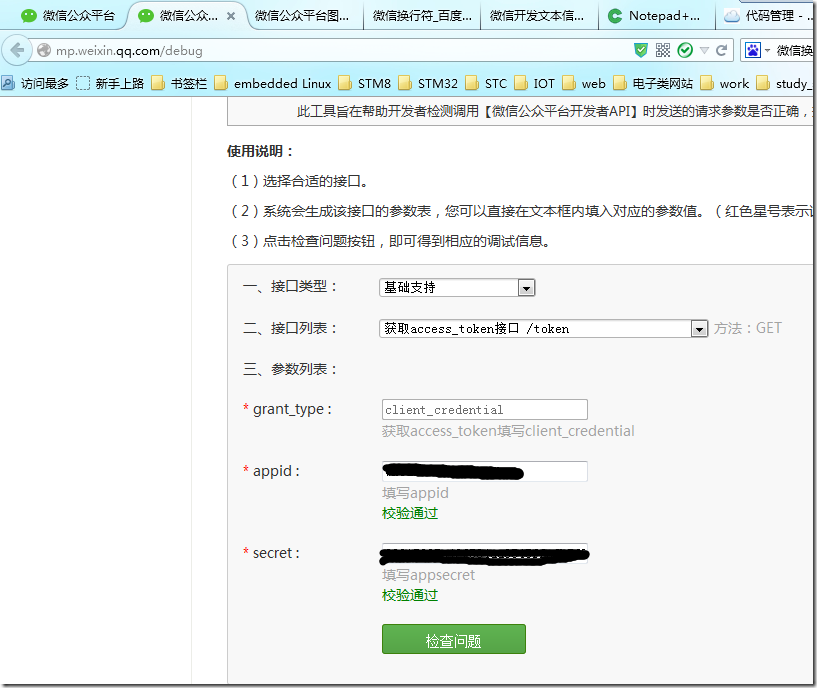Open 书签栏 bookmark folder
This screenshot has width=817, height=688.
pos(180,83)
